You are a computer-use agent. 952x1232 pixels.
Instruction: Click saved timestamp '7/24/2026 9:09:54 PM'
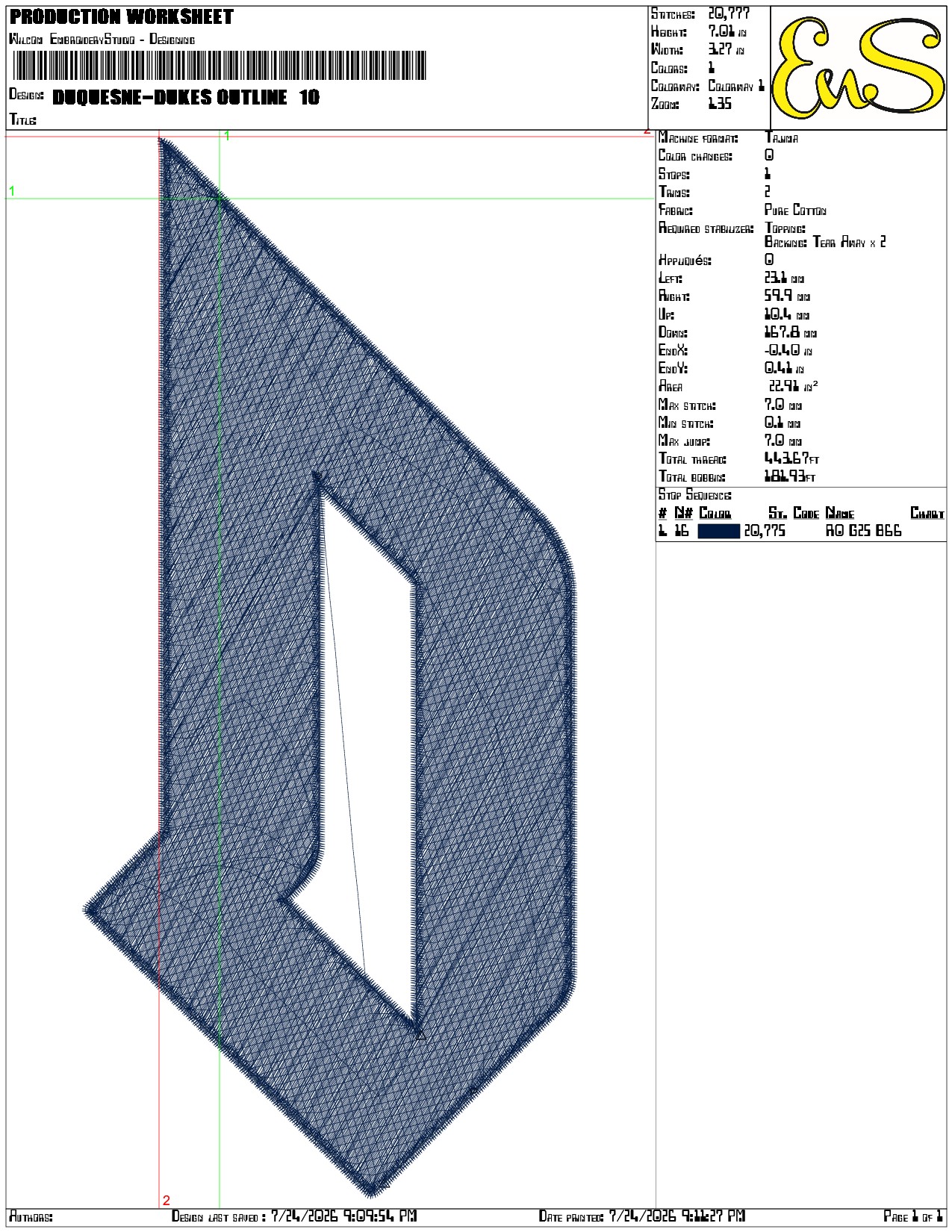click(343, 1216)
